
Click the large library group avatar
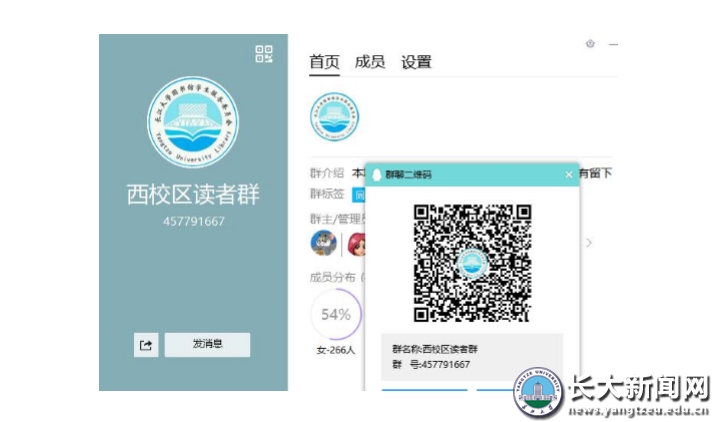(x=193, y=122)
